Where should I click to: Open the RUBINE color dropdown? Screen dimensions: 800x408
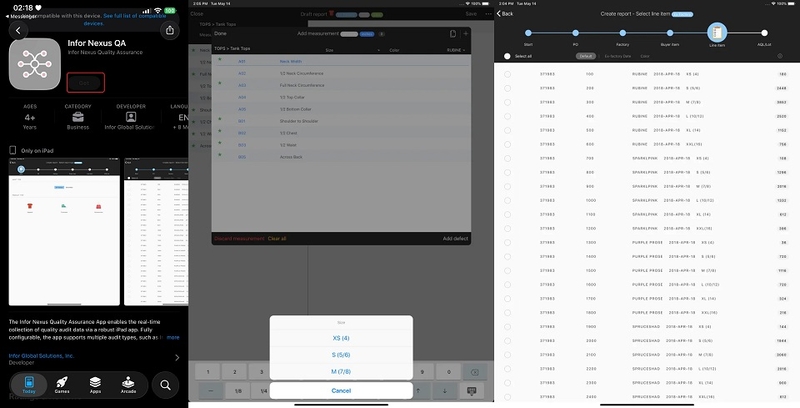click(456, 50)
